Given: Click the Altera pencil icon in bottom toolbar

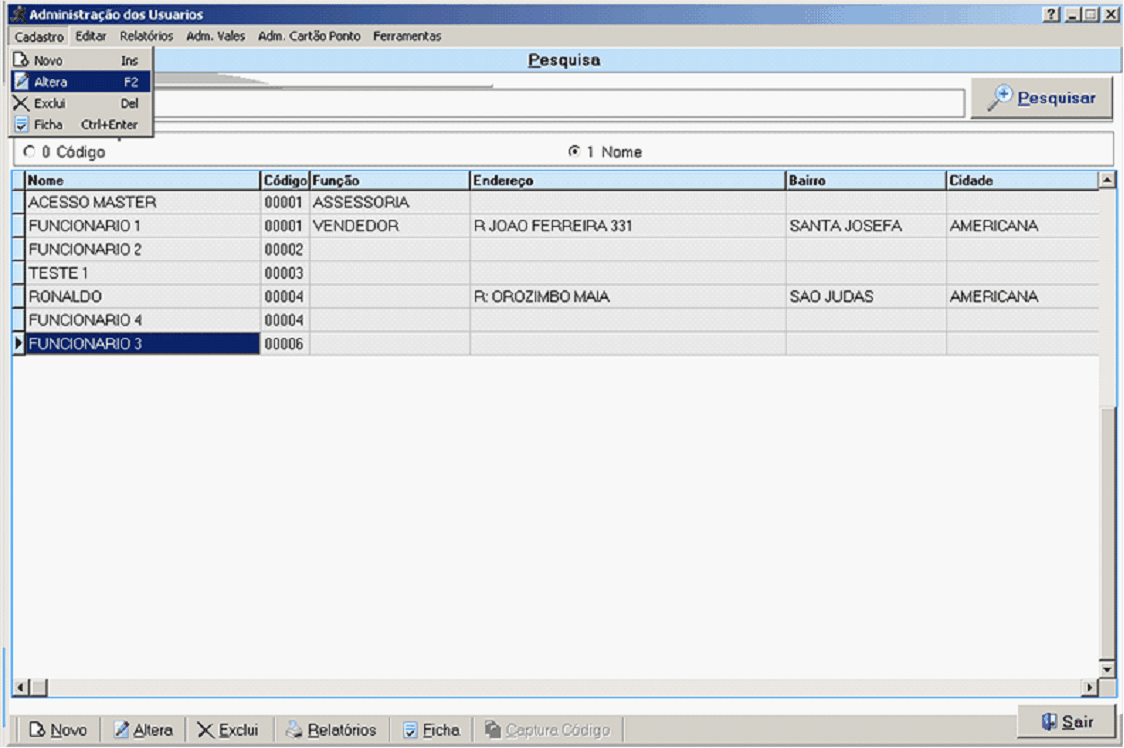Looking at the screenshot, I should click(x=122, y=730).
